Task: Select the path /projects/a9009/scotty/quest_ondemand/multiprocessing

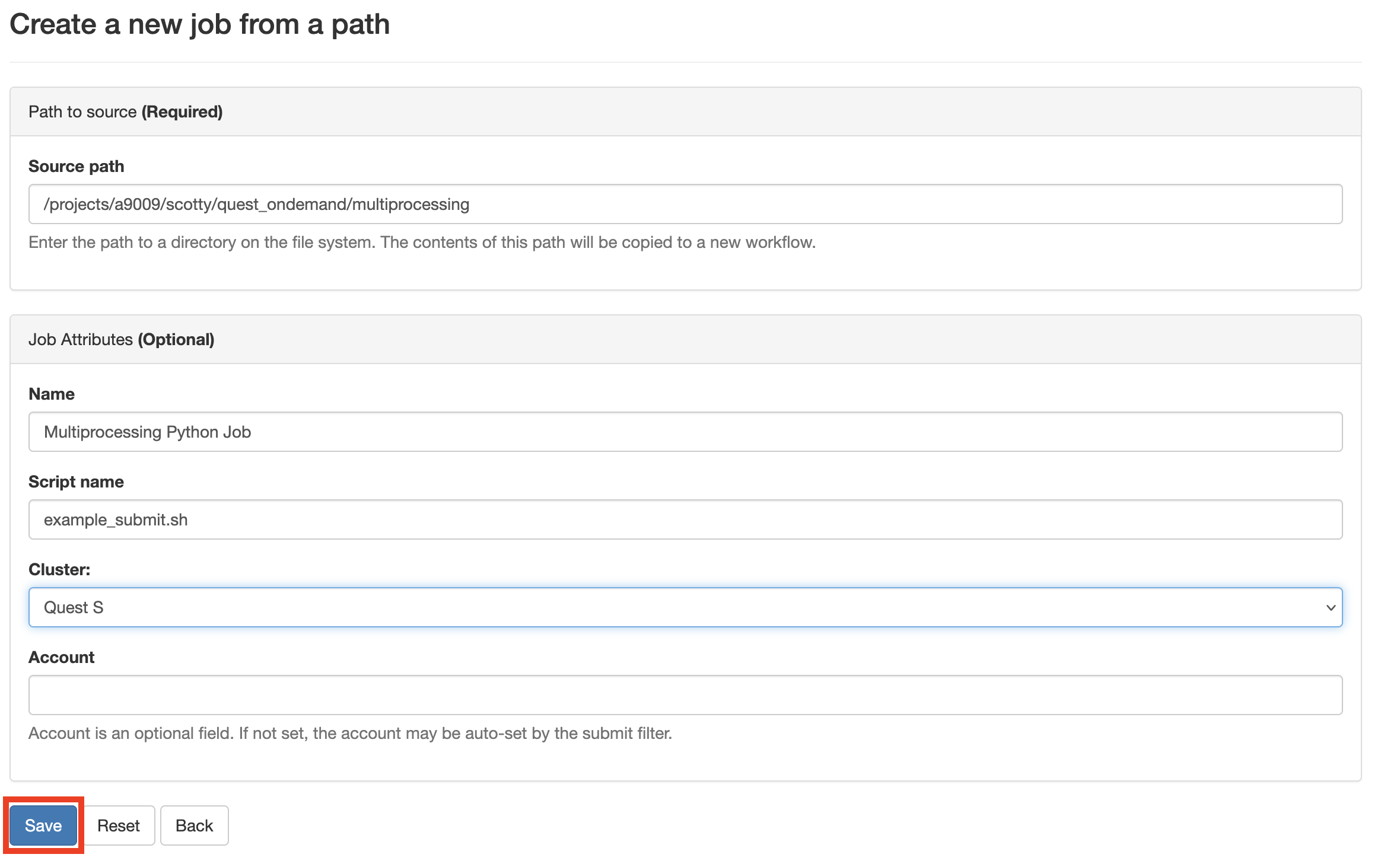Action: coord(256,204)
